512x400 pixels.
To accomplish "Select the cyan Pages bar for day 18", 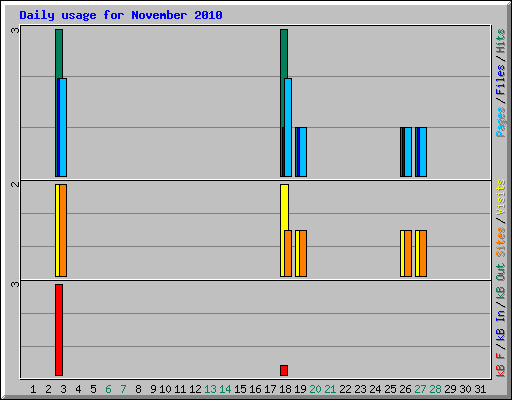I will pyautogui.click(x=288, y=127).
